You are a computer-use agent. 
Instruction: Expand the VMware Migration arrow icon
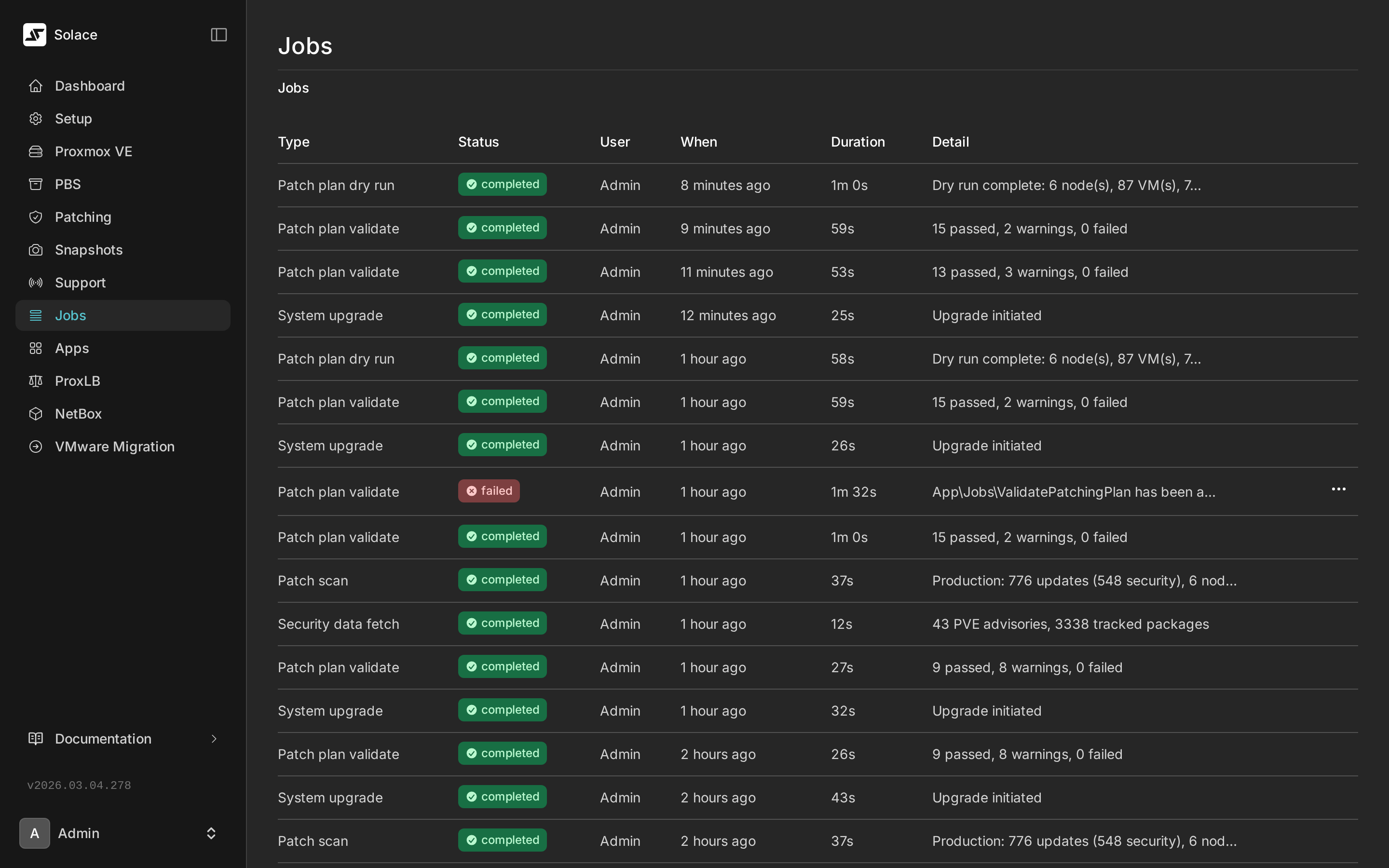(35, 446)
